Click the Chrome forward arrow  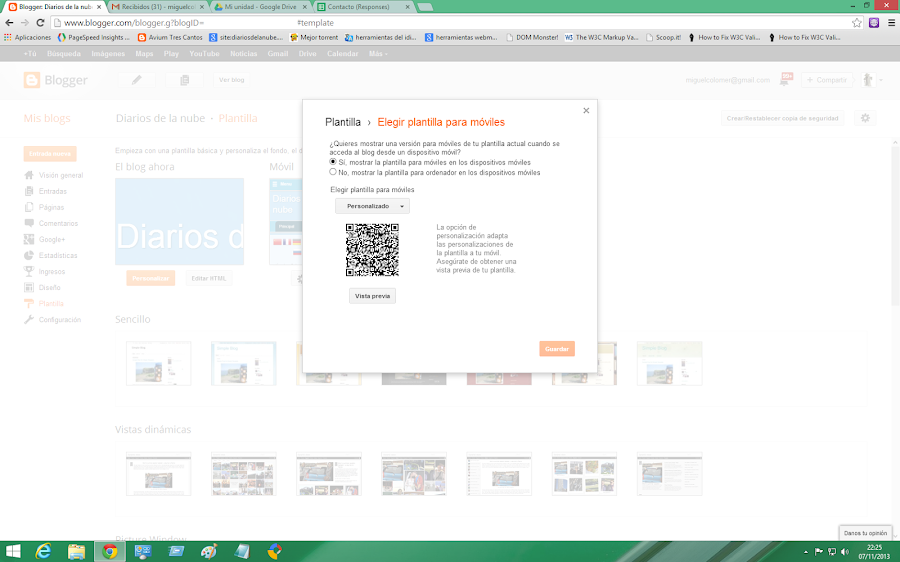tap(25, 23)
